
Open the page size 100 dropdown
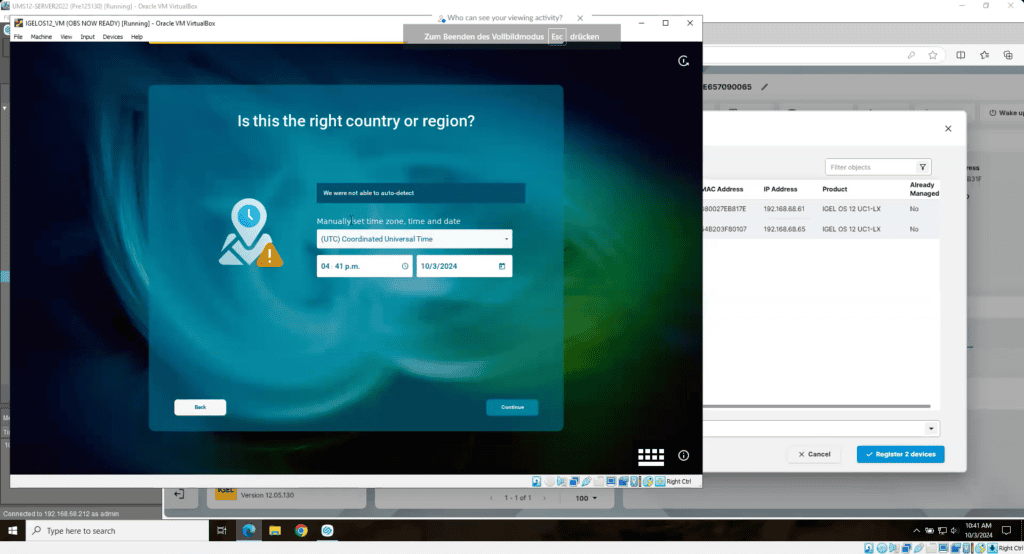tap(586, 498)
